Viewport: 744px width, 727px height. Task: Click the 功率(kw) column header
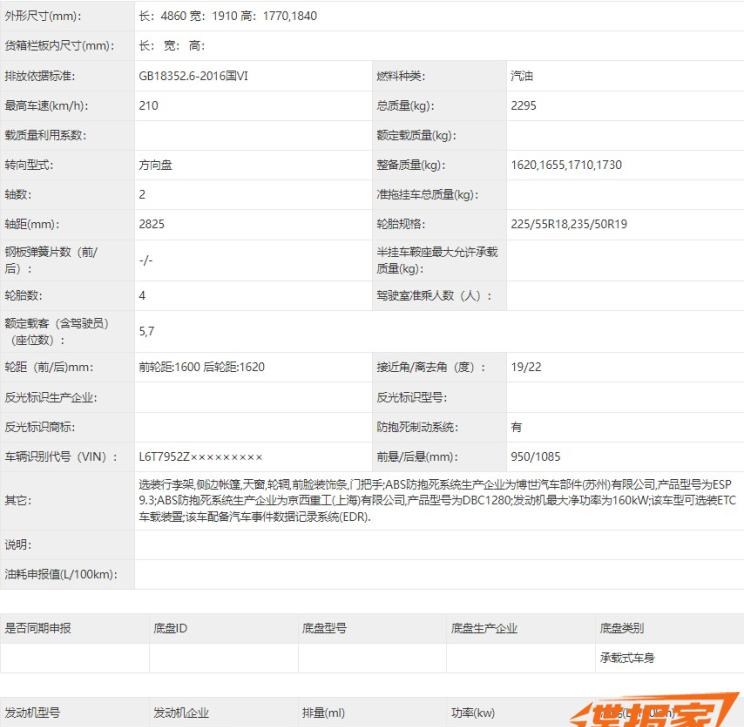pyautogui.click(x=473, y=713)
